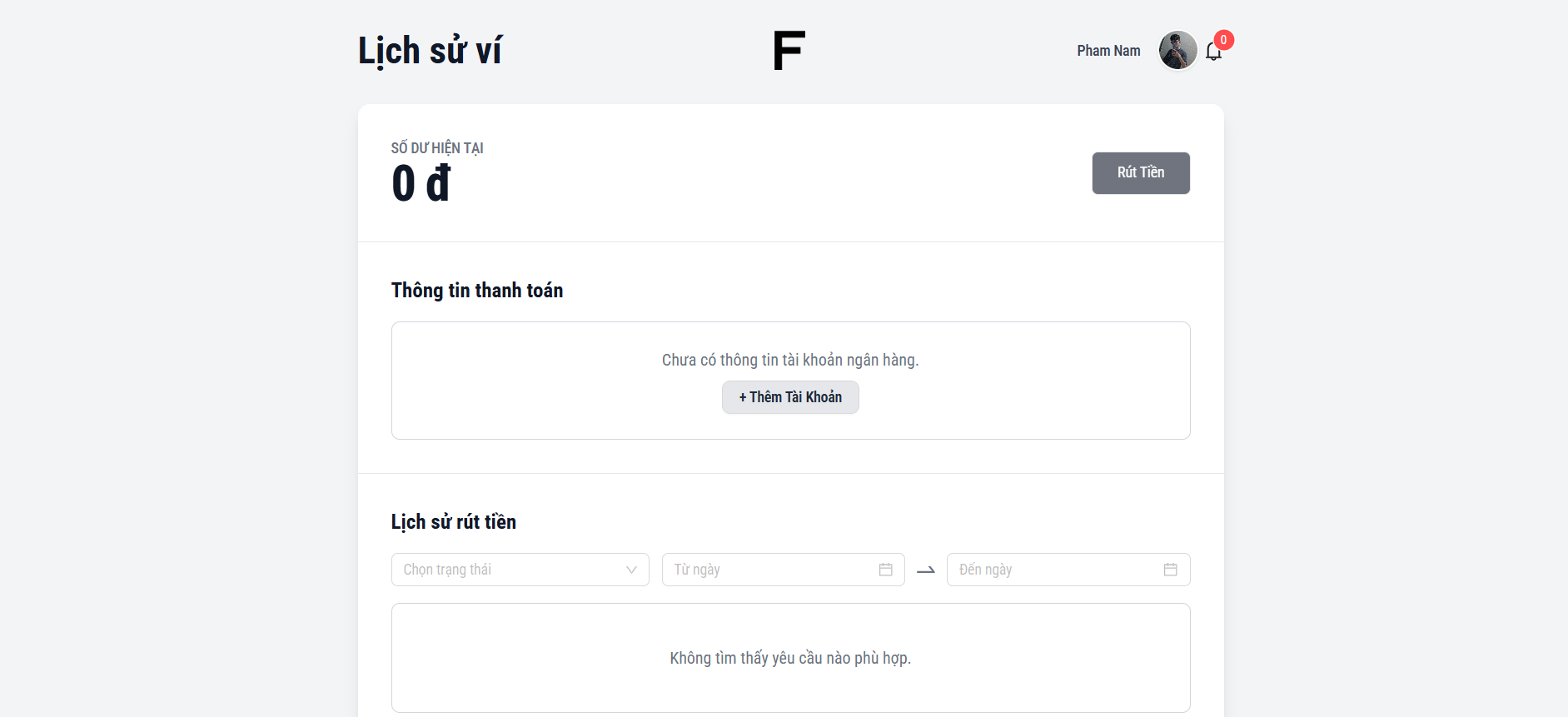Image resolution: width=1568 pixels, height=717 pixels.
Task: Open calendar icon in Đến ngày field
Action: click(x=1170, y=570)
